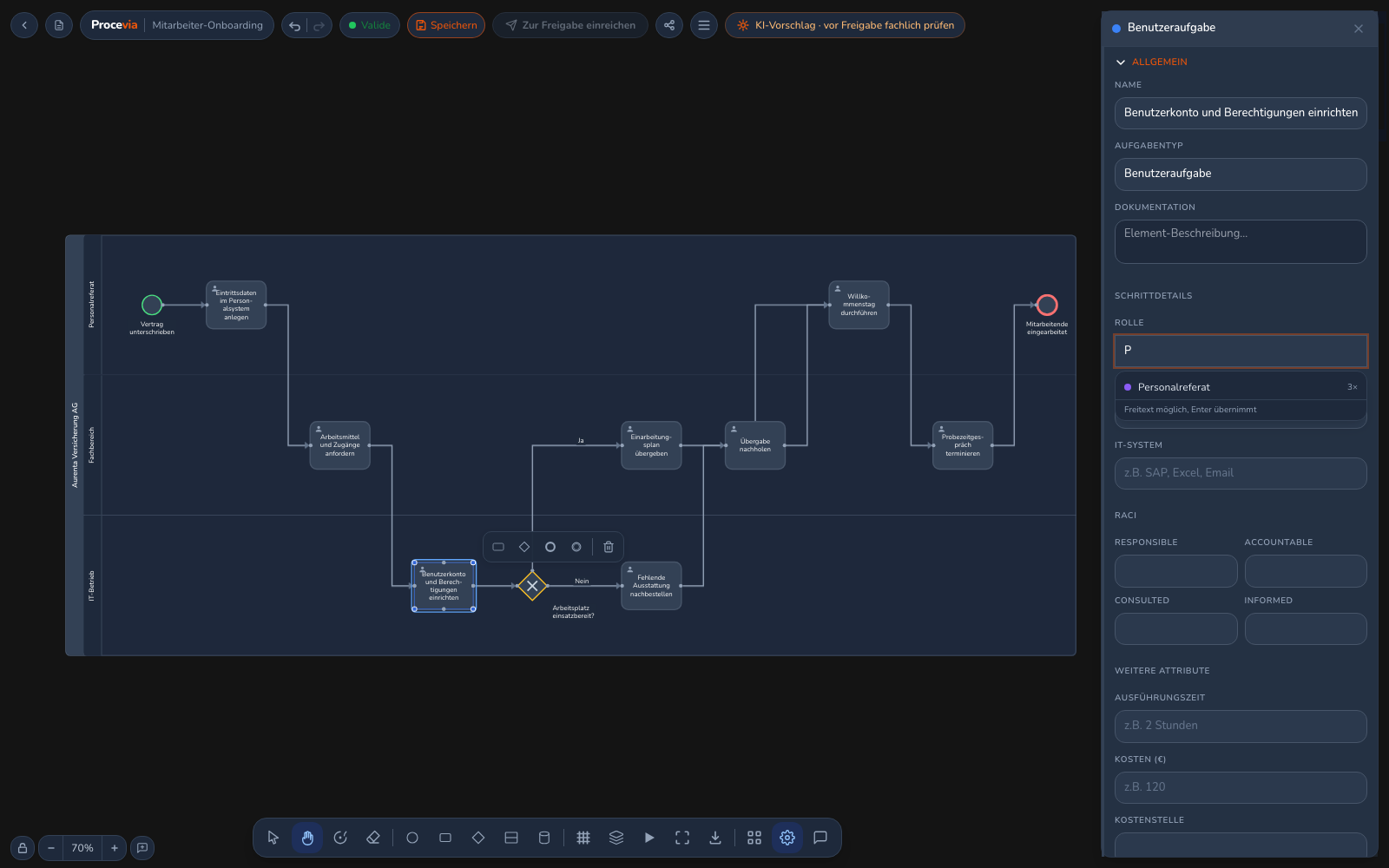This screenshot has height=868, width=1389.
Task: Click the 70% zoom level
Action: pyautogui.click(x=82, y=848)
